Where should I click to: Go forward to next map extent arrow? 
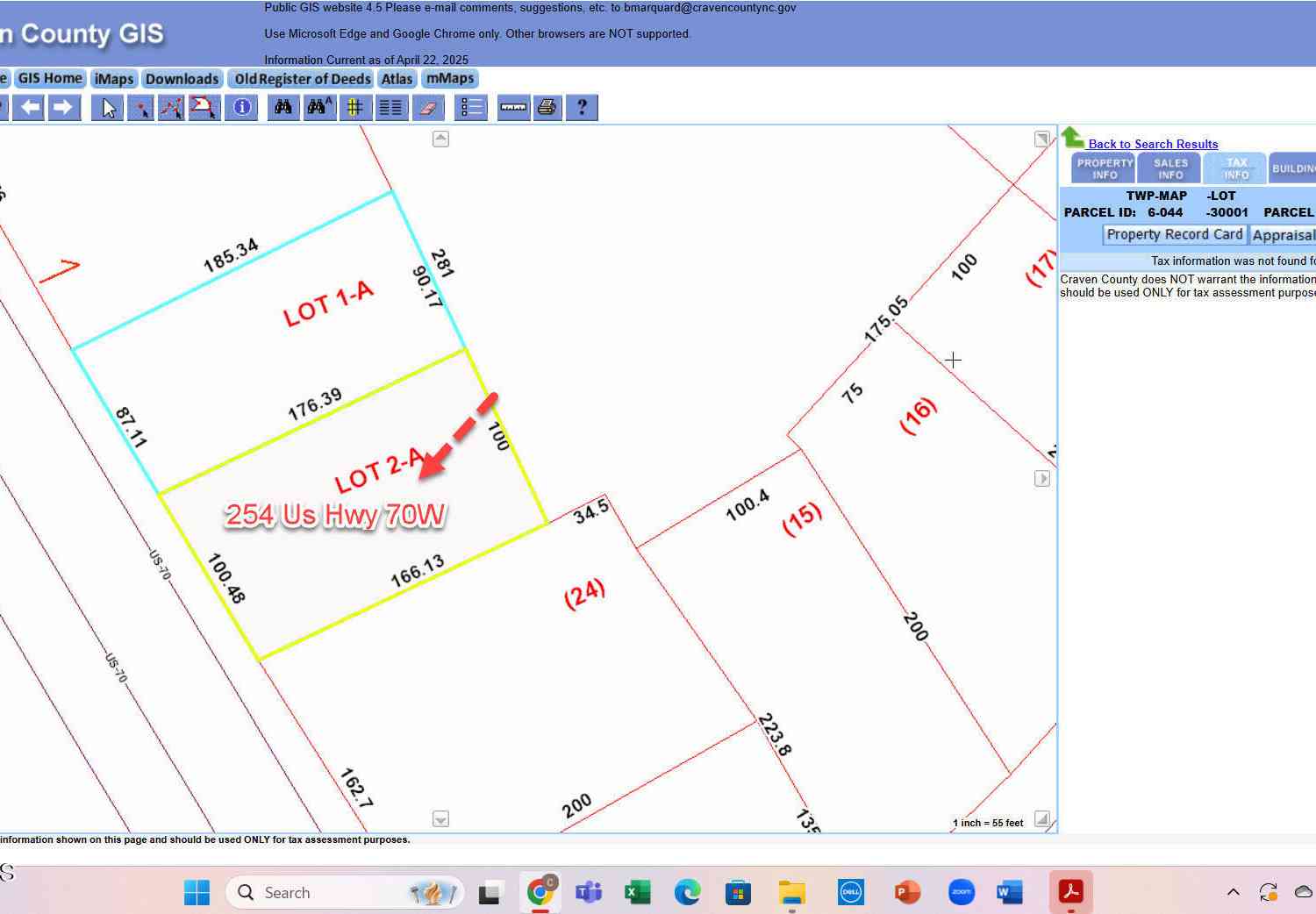(63, 107)
